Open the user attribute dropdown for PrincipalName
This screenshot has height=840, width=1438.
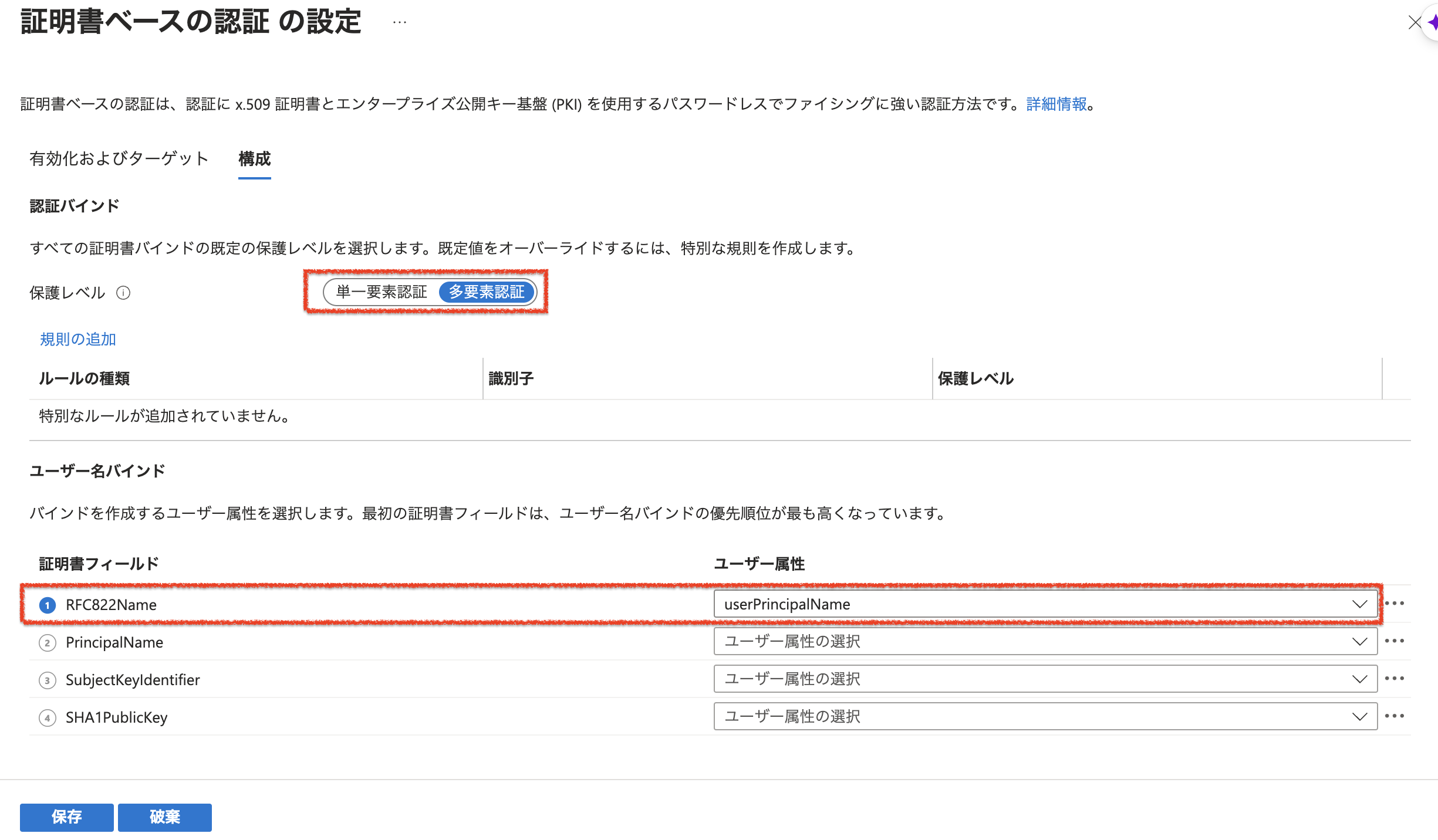pos(1045,642)
